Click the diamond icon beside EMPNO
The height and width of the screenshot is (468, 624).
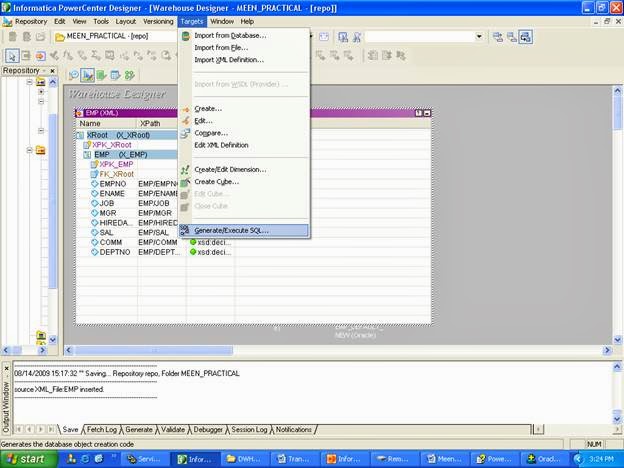point(94,183)
